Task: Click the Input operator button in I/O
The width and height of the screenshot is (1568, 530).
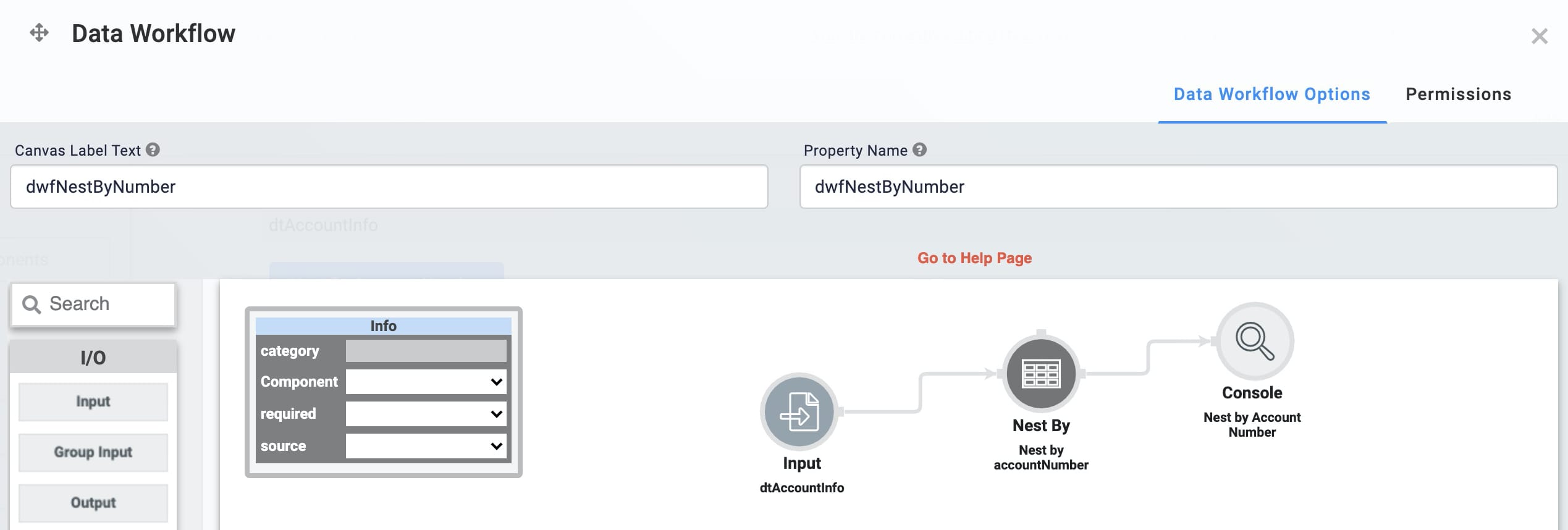Action: pyautogui.click(x=93, y=402)
